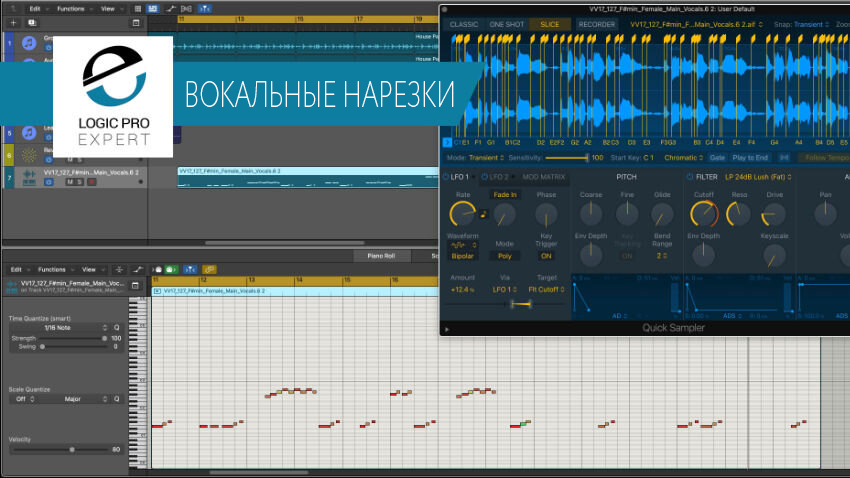Click the duplicate track icon beside the plus
This screenshot has width=850, height=478.
click(x=32, y=23)
